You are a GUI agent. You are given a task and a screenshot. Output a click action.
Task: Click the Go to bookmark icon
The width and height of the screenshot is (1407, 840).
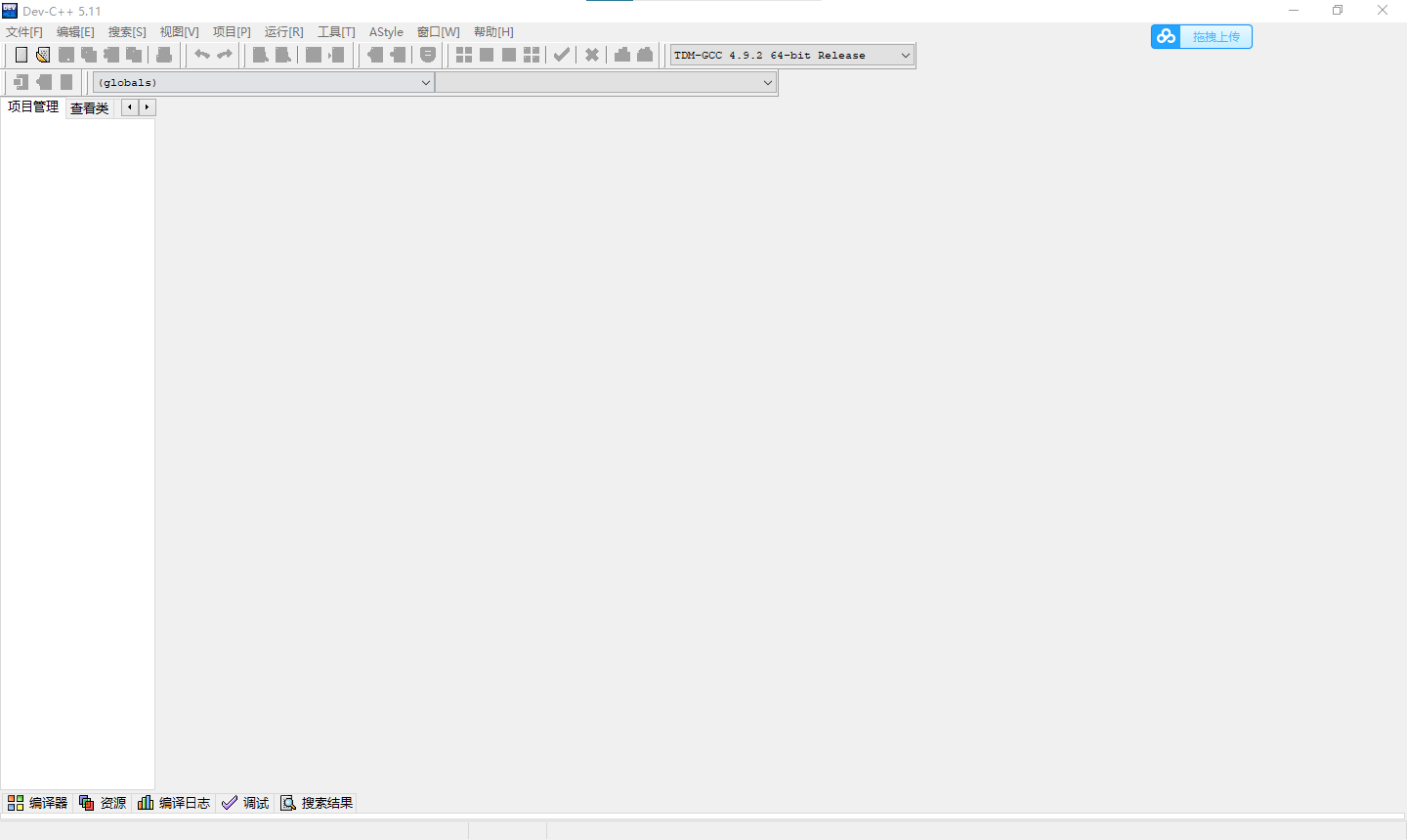pos(66,82)
